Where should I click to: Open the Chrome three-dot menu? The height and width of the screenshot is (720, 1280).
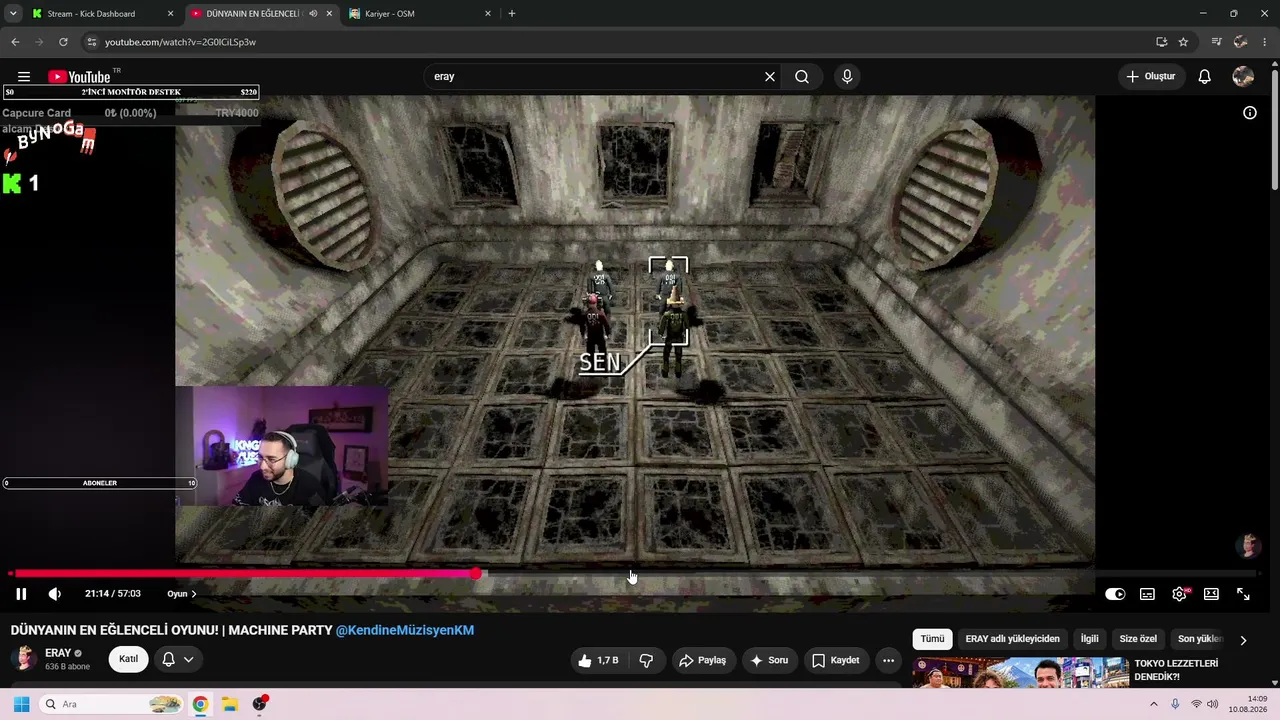pos(1265,42)
